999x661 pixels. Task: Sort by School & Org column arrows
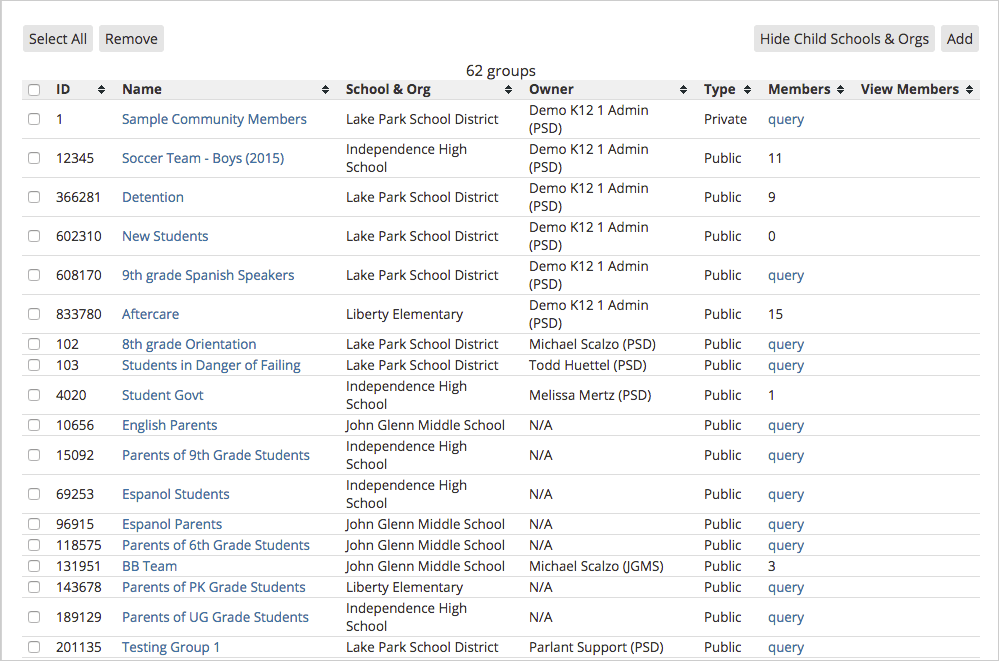508,90
